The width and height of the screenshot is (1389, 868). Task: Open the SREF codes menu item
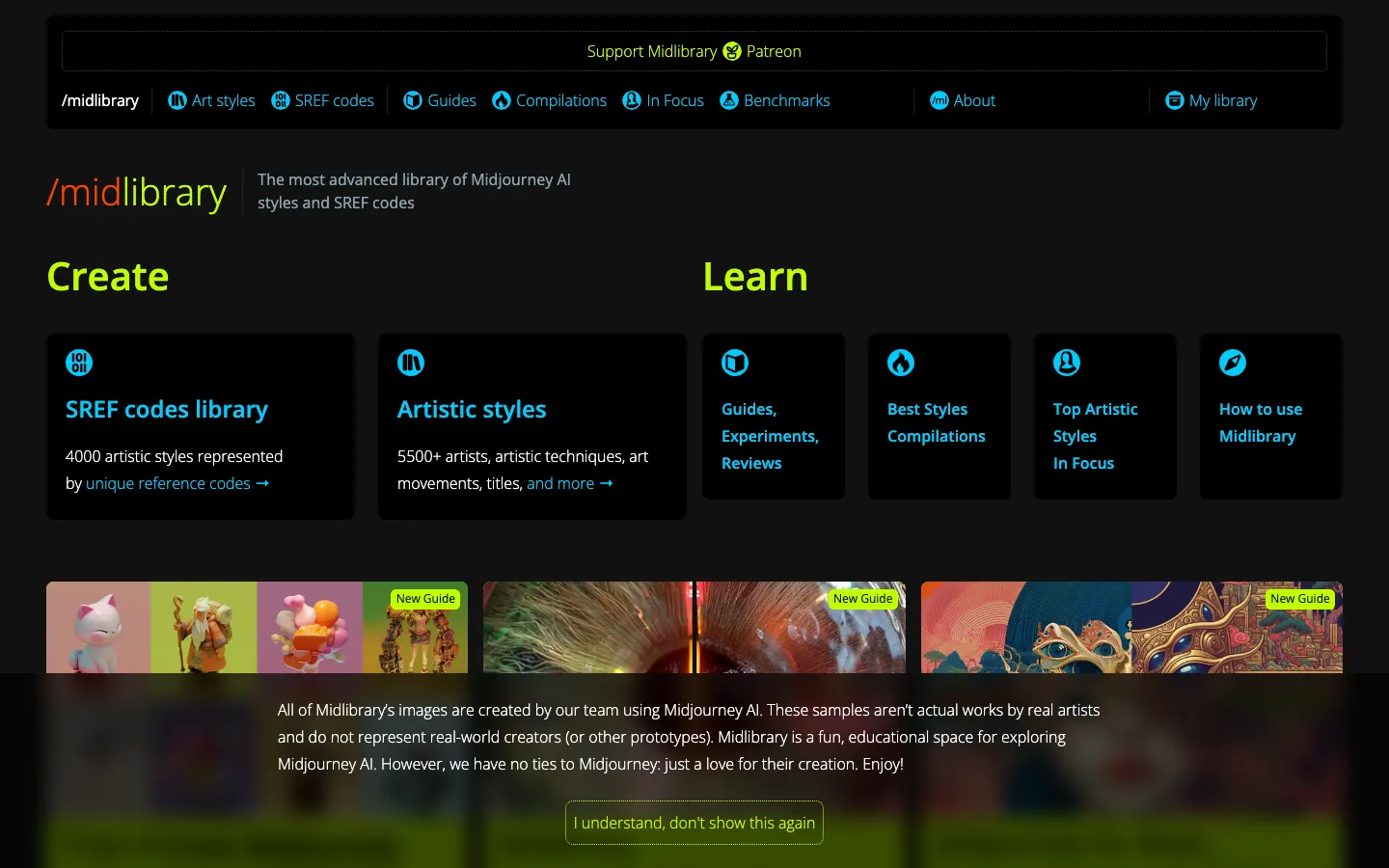click(x=322, y=100)
